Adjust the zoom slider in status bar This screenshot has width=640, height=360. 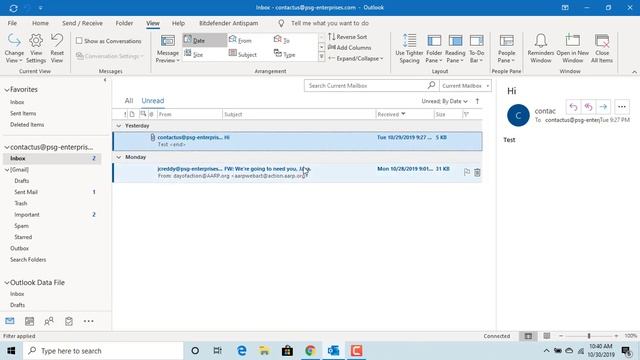589,336
